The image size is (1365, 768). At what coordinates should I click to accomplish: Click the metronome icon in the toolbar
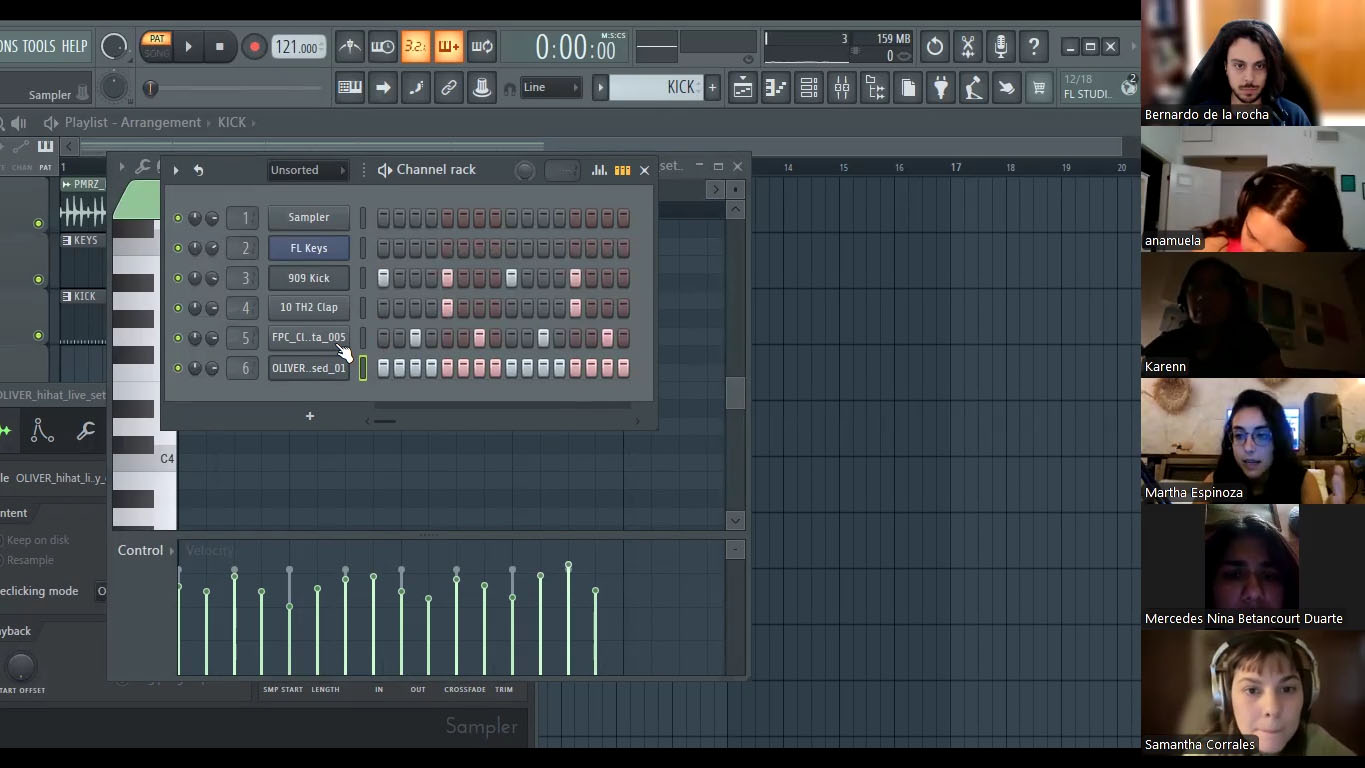tap(349, 46)
